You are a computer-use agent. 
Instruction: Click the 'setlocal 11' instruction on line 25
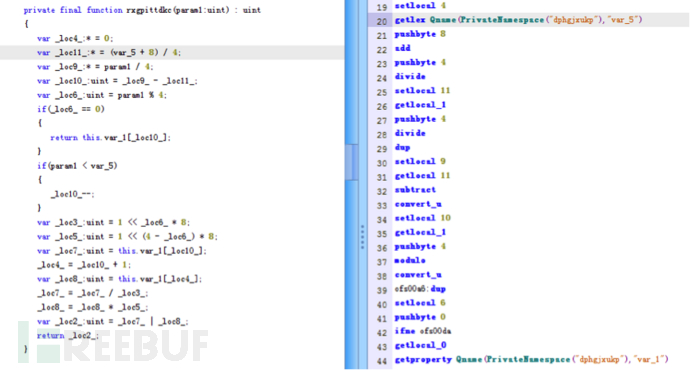(x=422, y=91)
